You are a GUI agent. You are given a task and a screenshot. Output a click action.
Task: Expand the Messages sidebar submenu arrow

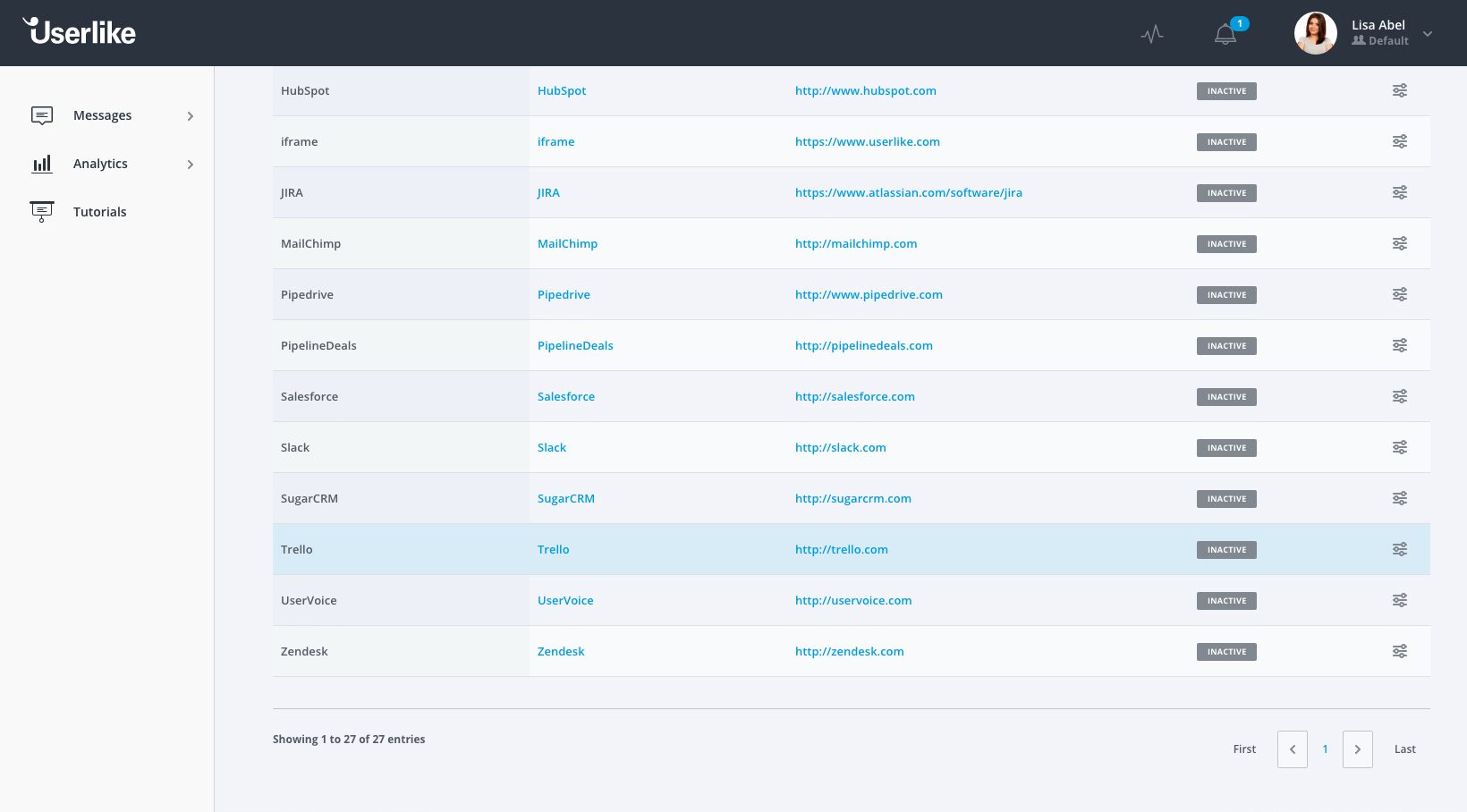click(x=190, y=116)
